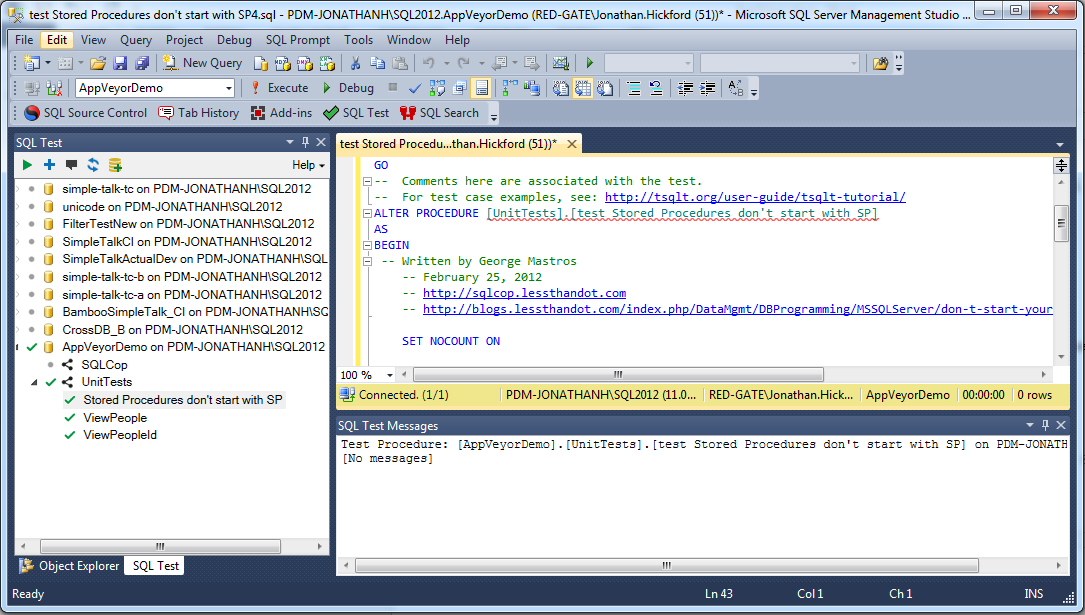Toggle Results to Grid output mode
Viewport: 1085px width, 615px height.
click(x=583, y=88)
